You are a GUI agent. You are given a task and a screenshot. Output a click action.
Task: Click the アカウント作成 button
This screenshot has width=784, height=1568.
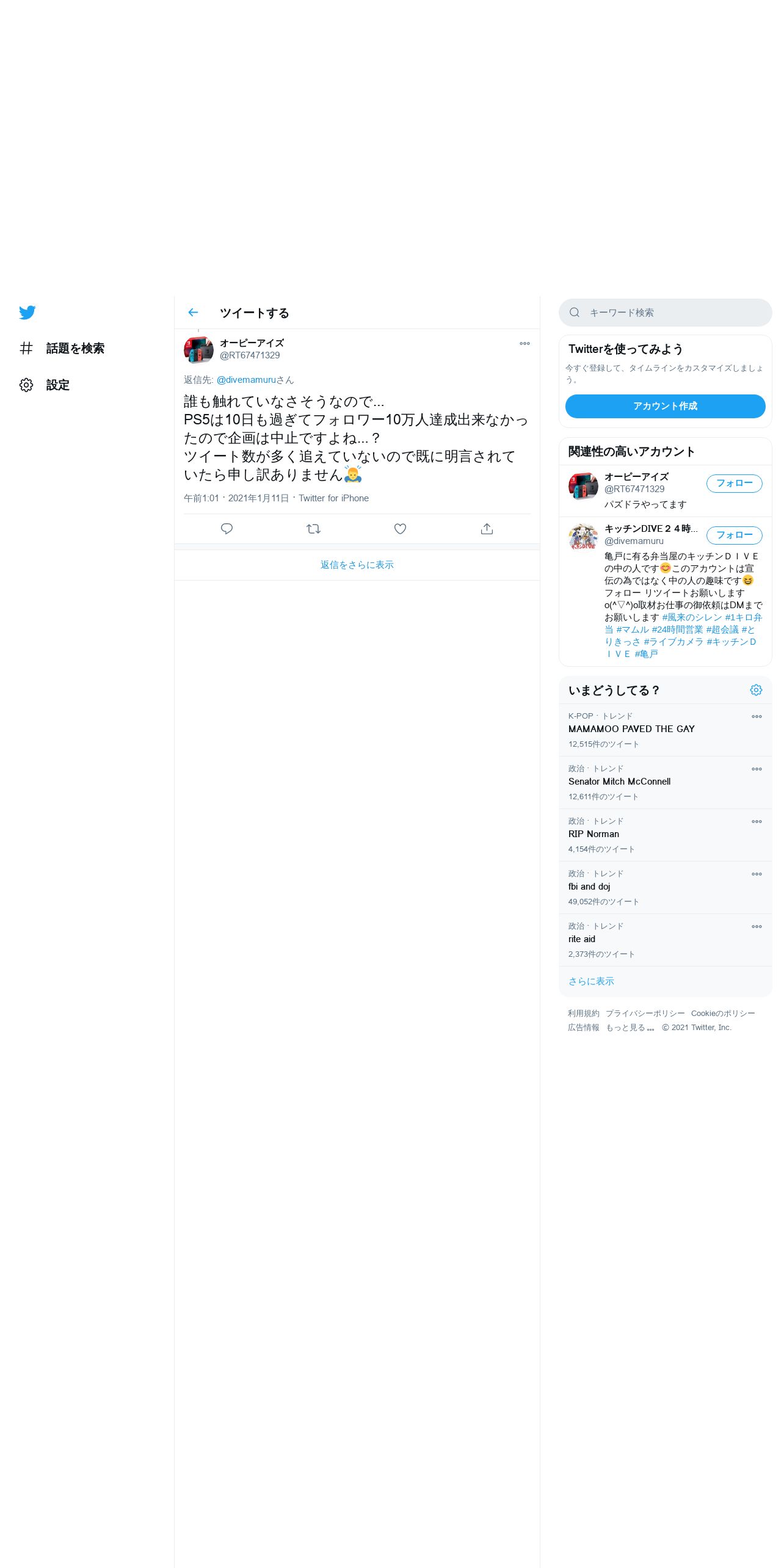(x=665, y=406)
